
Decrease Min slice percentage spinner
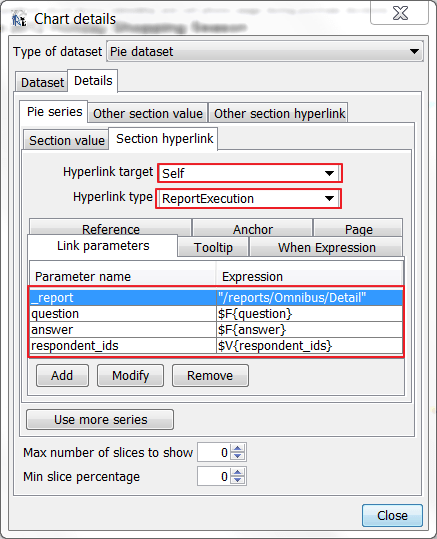(238, 480)
